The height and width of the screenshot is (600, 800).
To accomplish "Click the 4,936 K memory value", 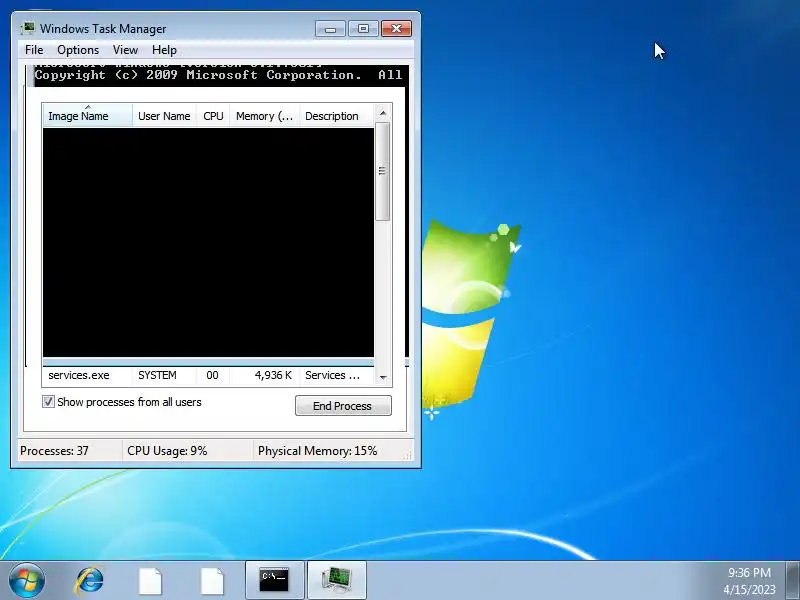I will click(273, 376).
